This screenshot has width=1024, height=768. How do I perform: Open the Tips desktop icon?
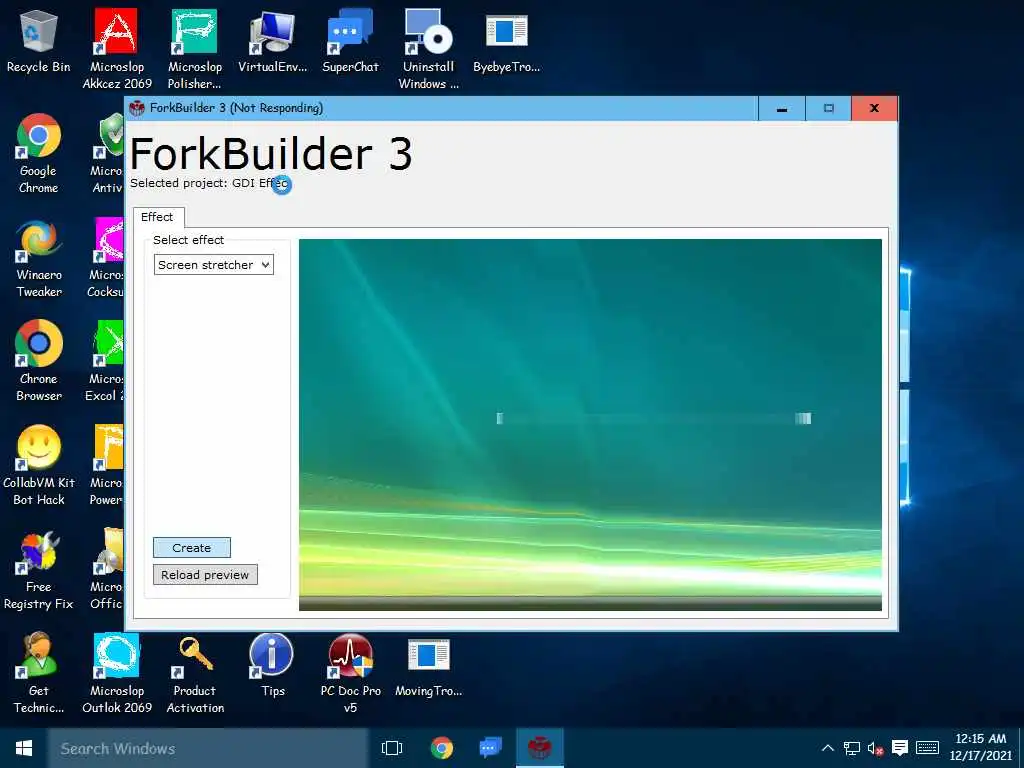point(272,665)
